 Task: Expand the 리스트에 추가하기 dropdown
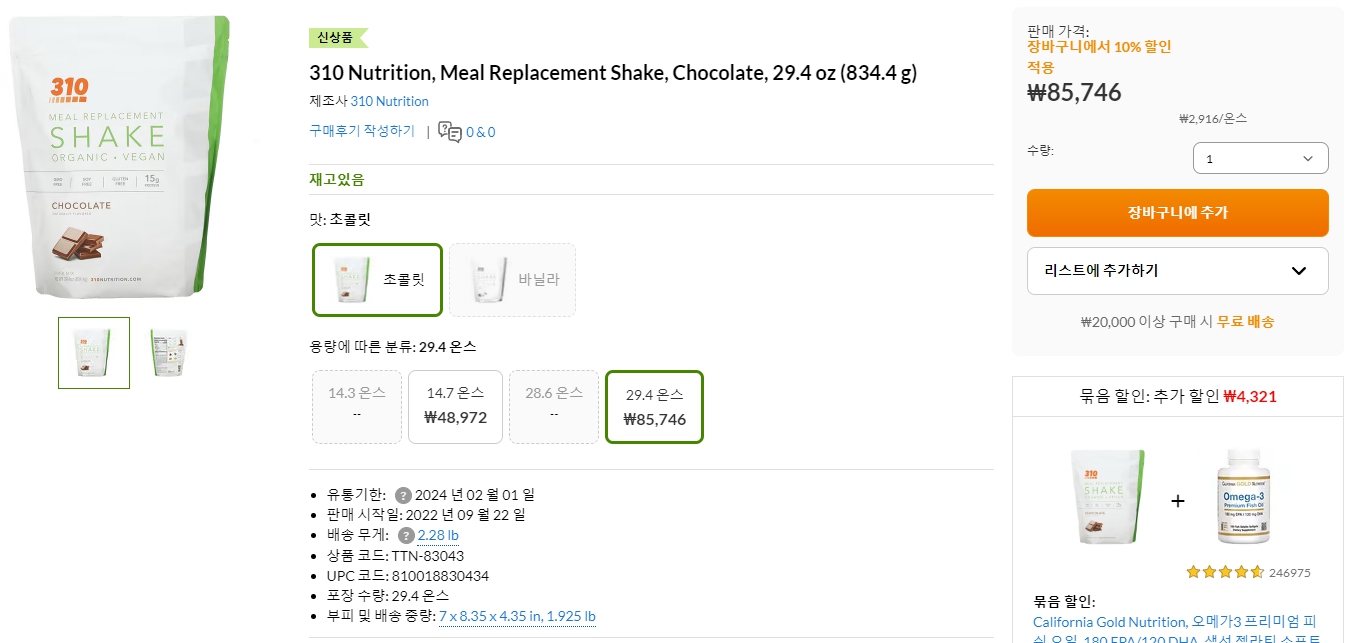point(1177,271)
